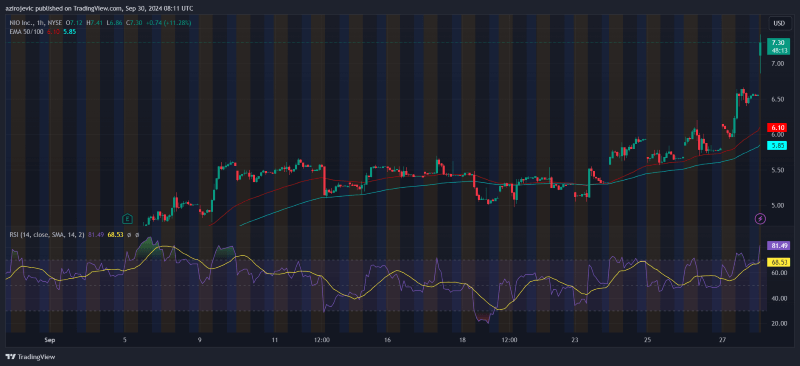Select the RSI (14, close, SMA, 14, 2) legend
Viewport: 800px width, 366px height.
click(47, 234)
